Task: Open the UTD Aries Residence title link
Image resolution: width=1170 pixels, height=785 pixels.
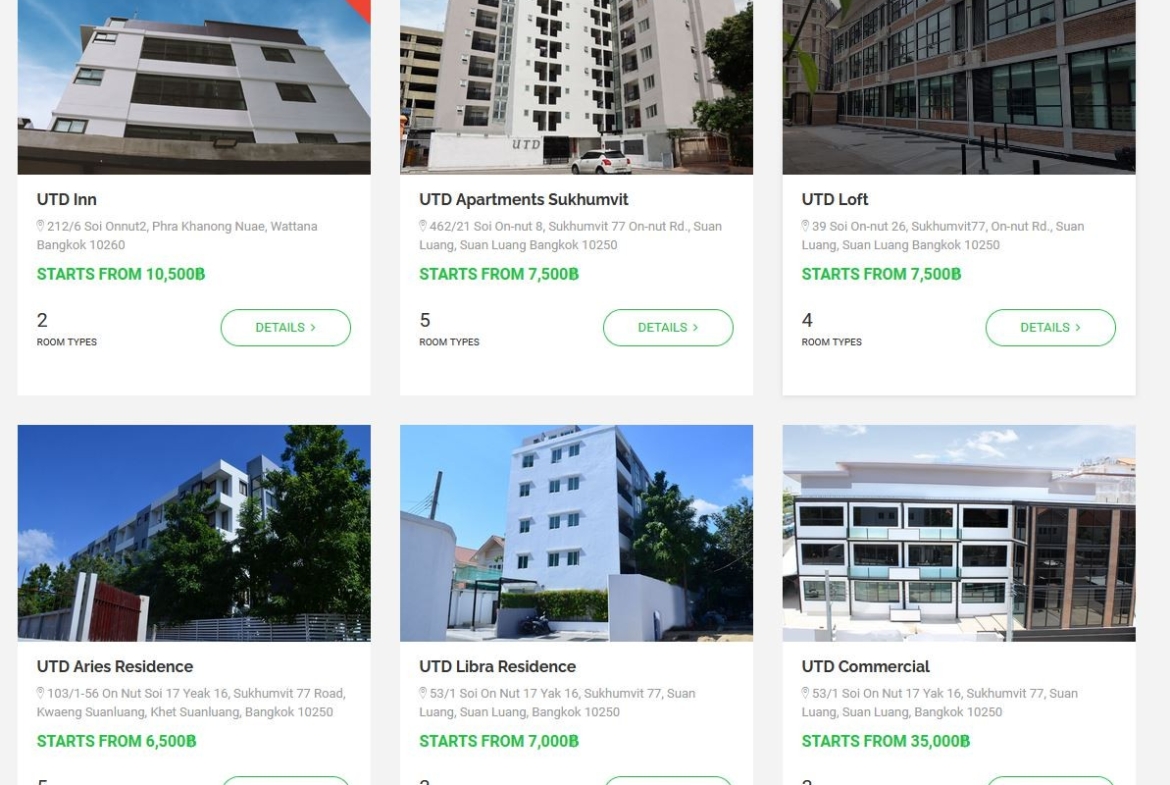Action: [115, 666]
